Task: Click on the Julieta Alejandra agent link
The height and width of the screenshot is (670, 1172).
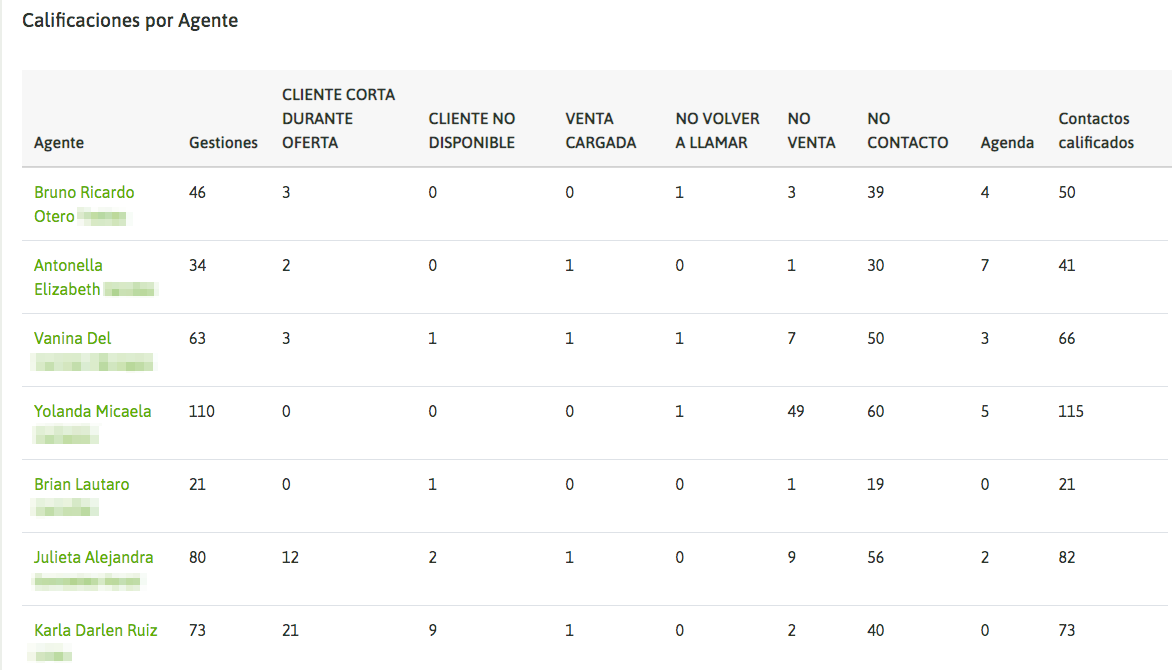Action: (x=94, y=558)
